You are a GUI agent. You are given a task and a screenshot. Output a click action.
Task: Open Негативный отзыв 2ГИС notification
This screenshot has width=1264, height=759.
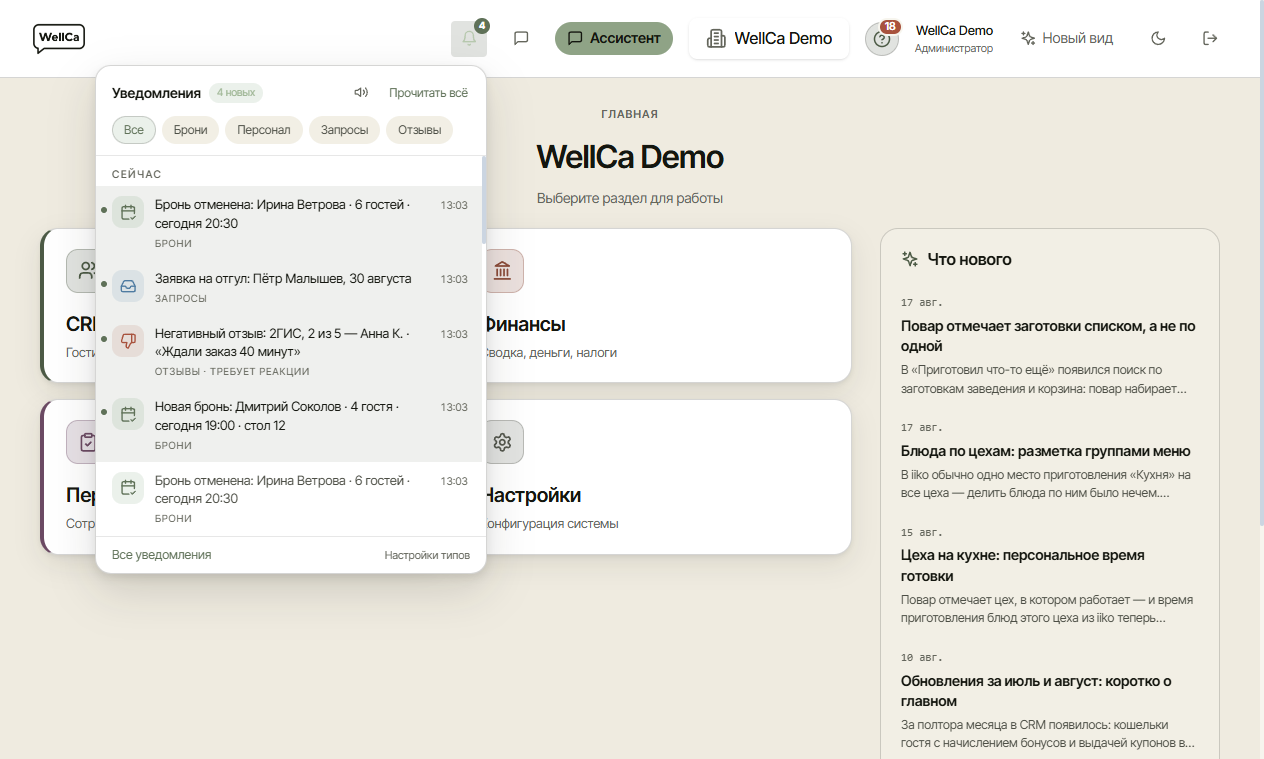pos(290,352)
